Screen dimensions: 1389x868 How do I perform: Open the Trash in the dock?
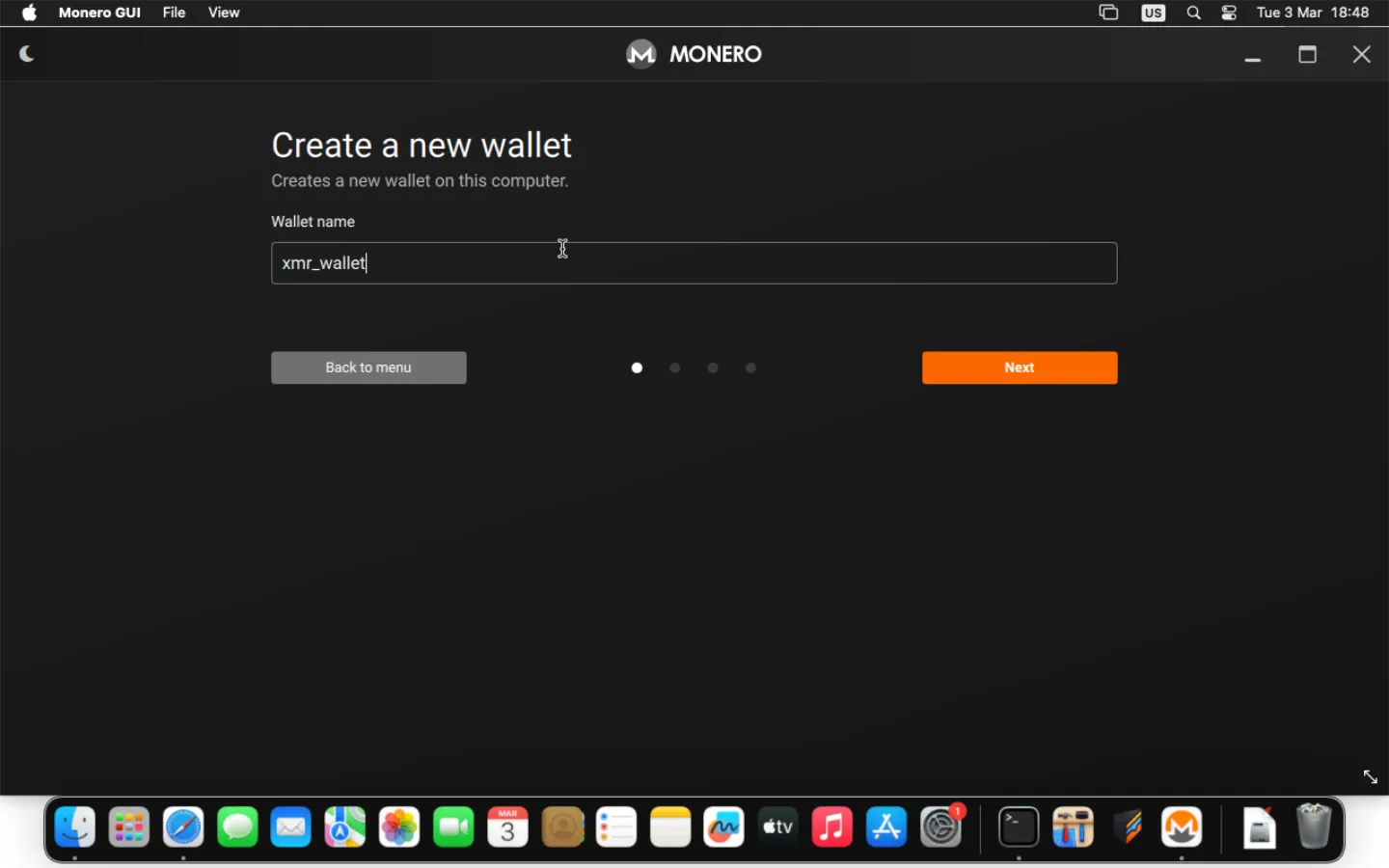[1314, 827]
